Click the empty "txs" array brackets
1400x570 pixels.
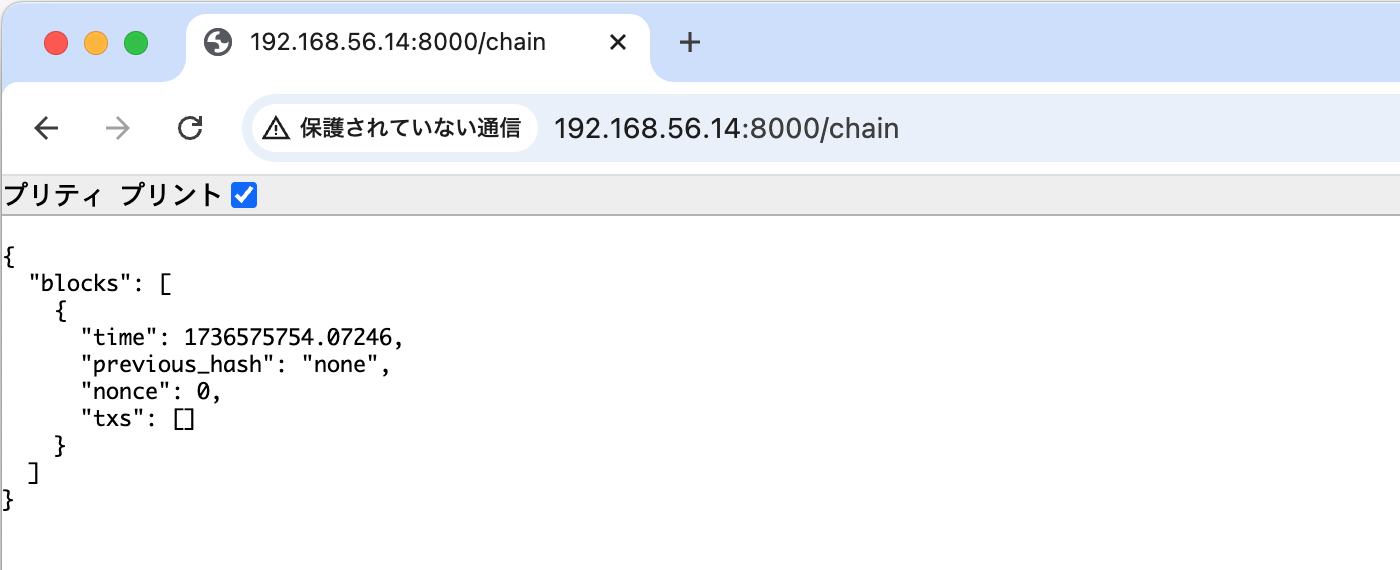184,420
